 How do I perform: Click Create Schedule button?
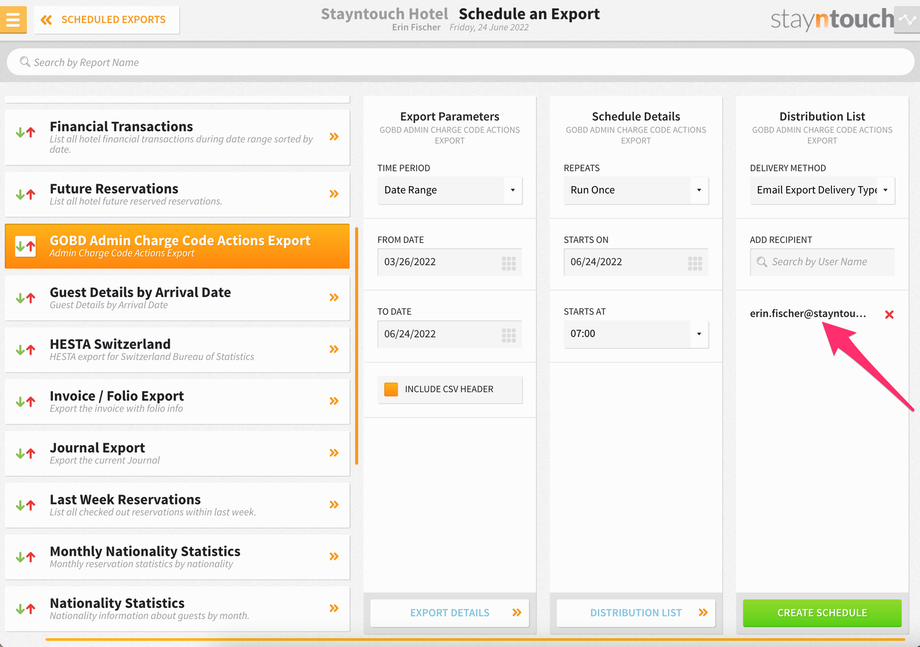pos(822,613)
